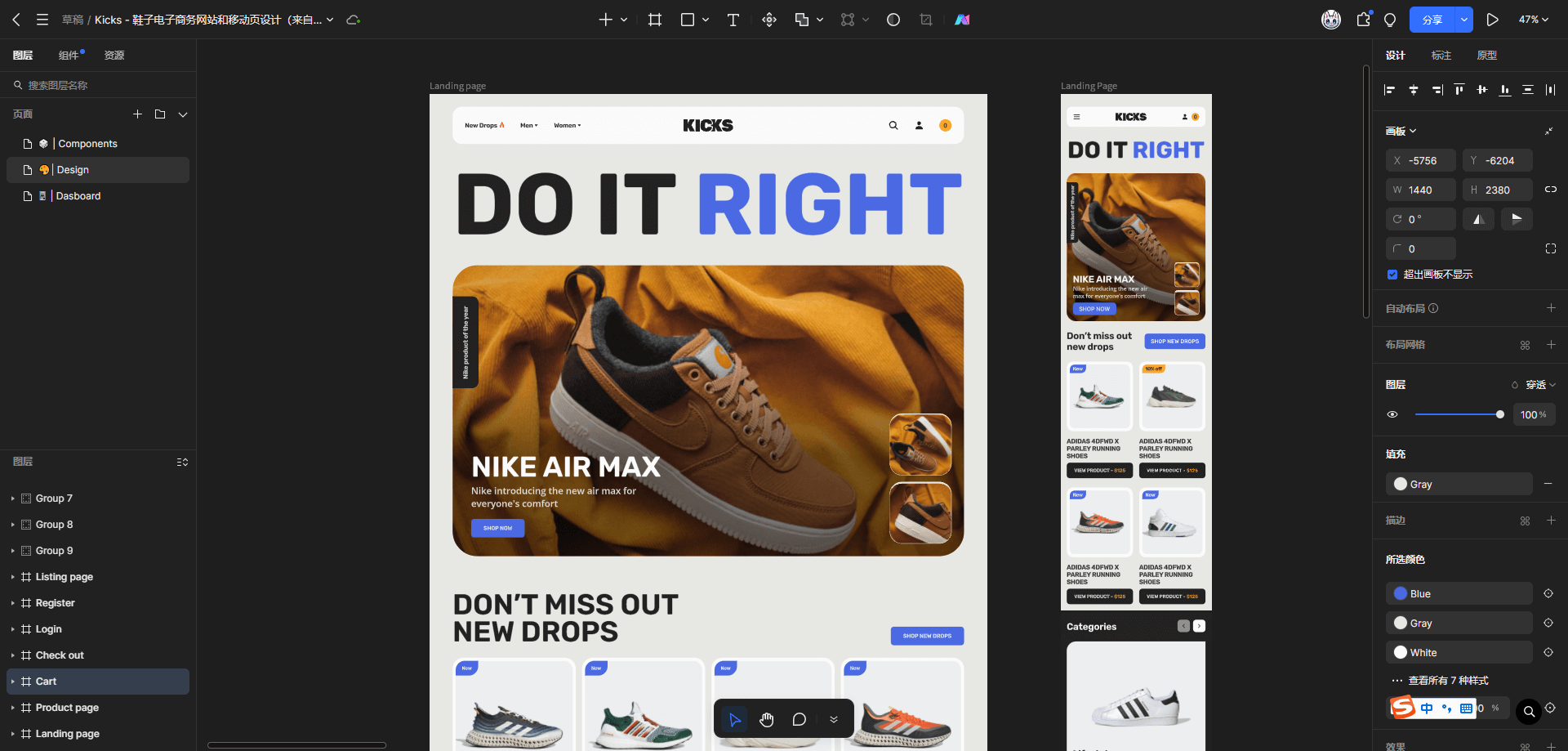Align left using alignment icon
This screenshot has width=1568, height=751.
pos(1390,90)
